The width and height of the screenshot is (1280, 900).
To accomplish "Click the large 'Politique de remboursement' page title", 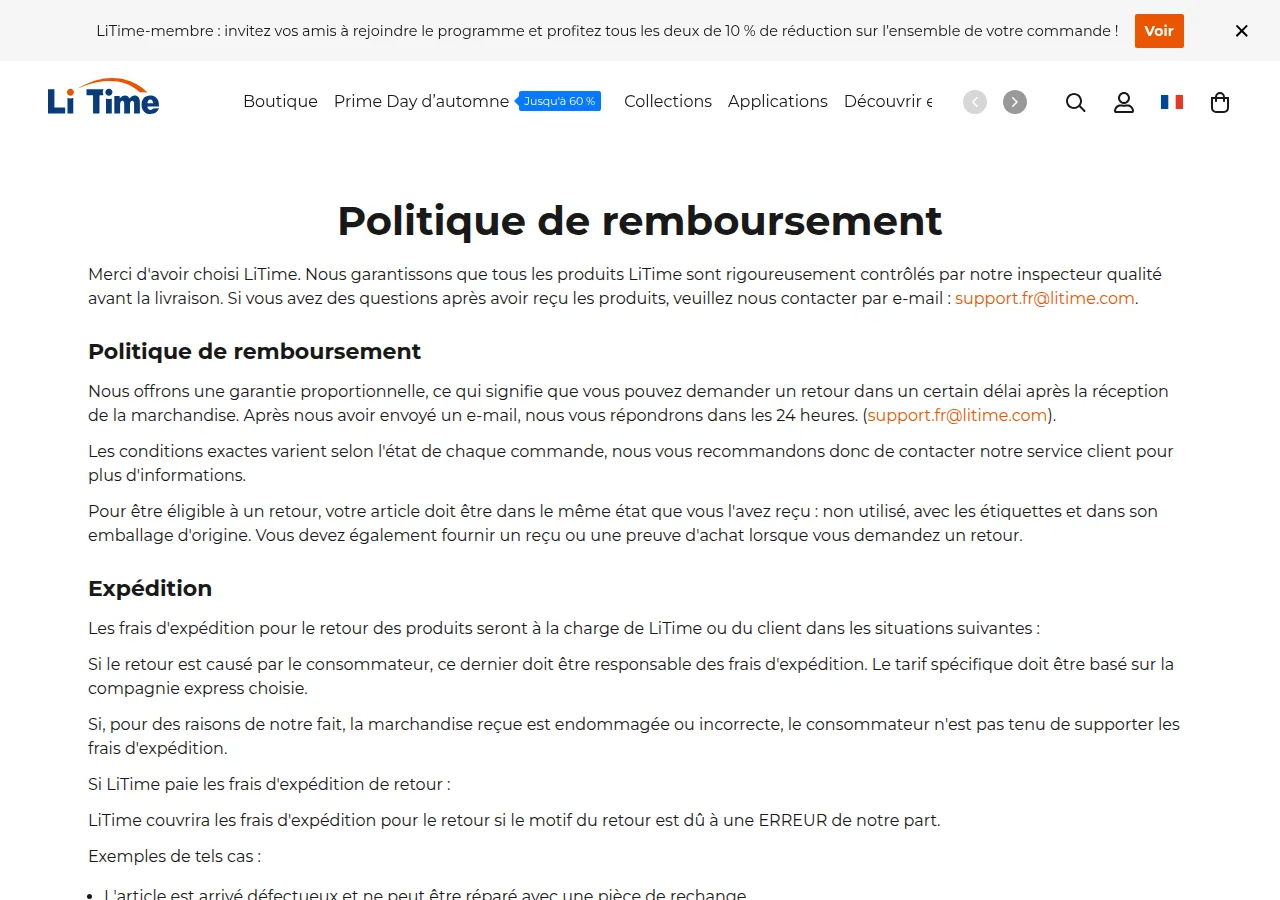I will [x=640, y=221].
